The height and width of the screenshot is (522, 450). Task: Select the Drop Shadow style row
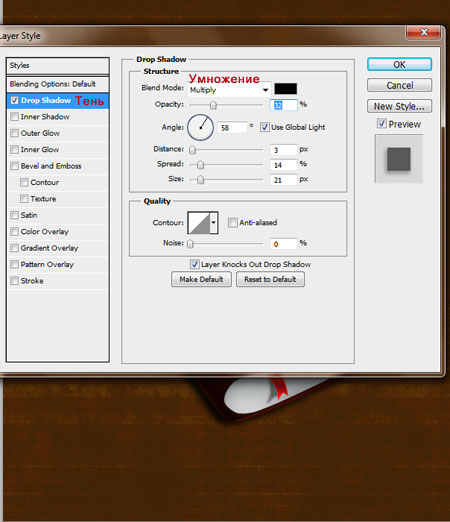(x=58, y=100)
